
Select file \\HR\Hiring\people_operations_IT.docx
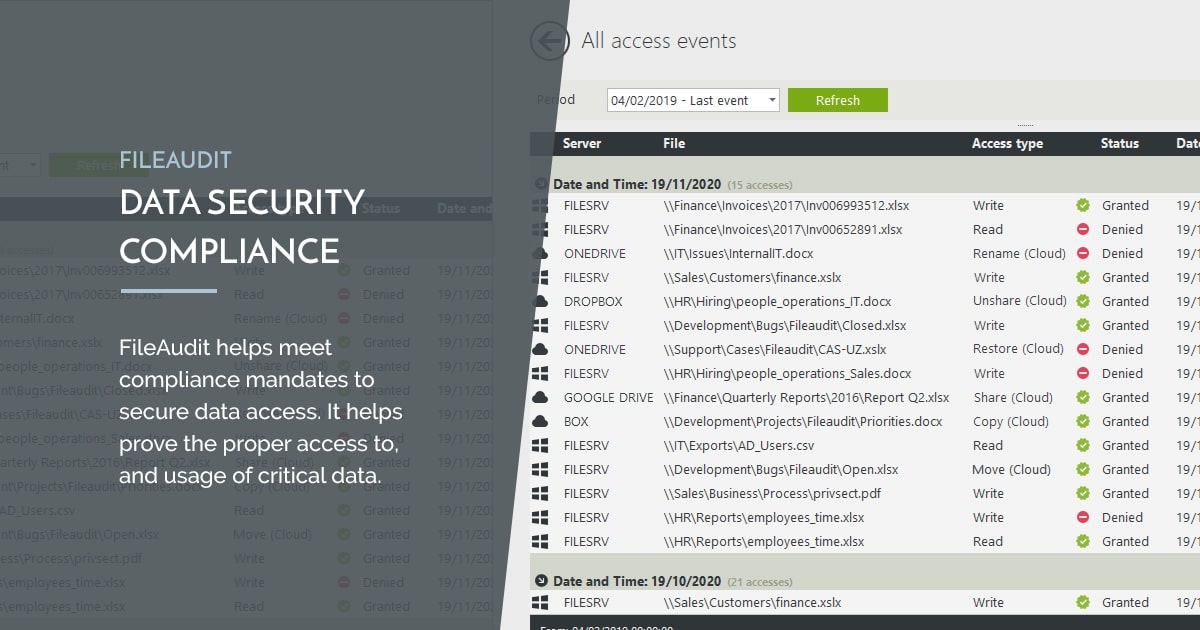pyautogui.click(x=777, y=302)
